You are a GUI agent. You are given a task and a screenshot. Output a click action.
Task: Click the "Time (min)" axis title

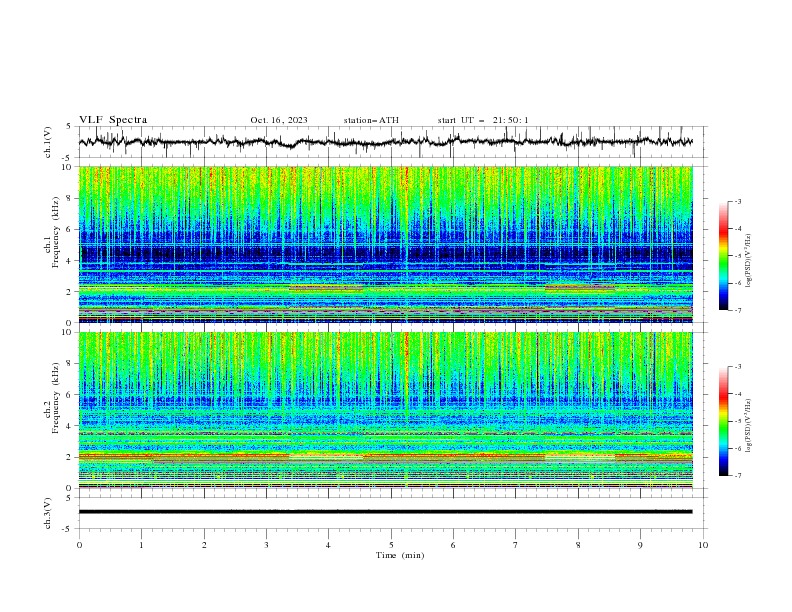[400, 555]
